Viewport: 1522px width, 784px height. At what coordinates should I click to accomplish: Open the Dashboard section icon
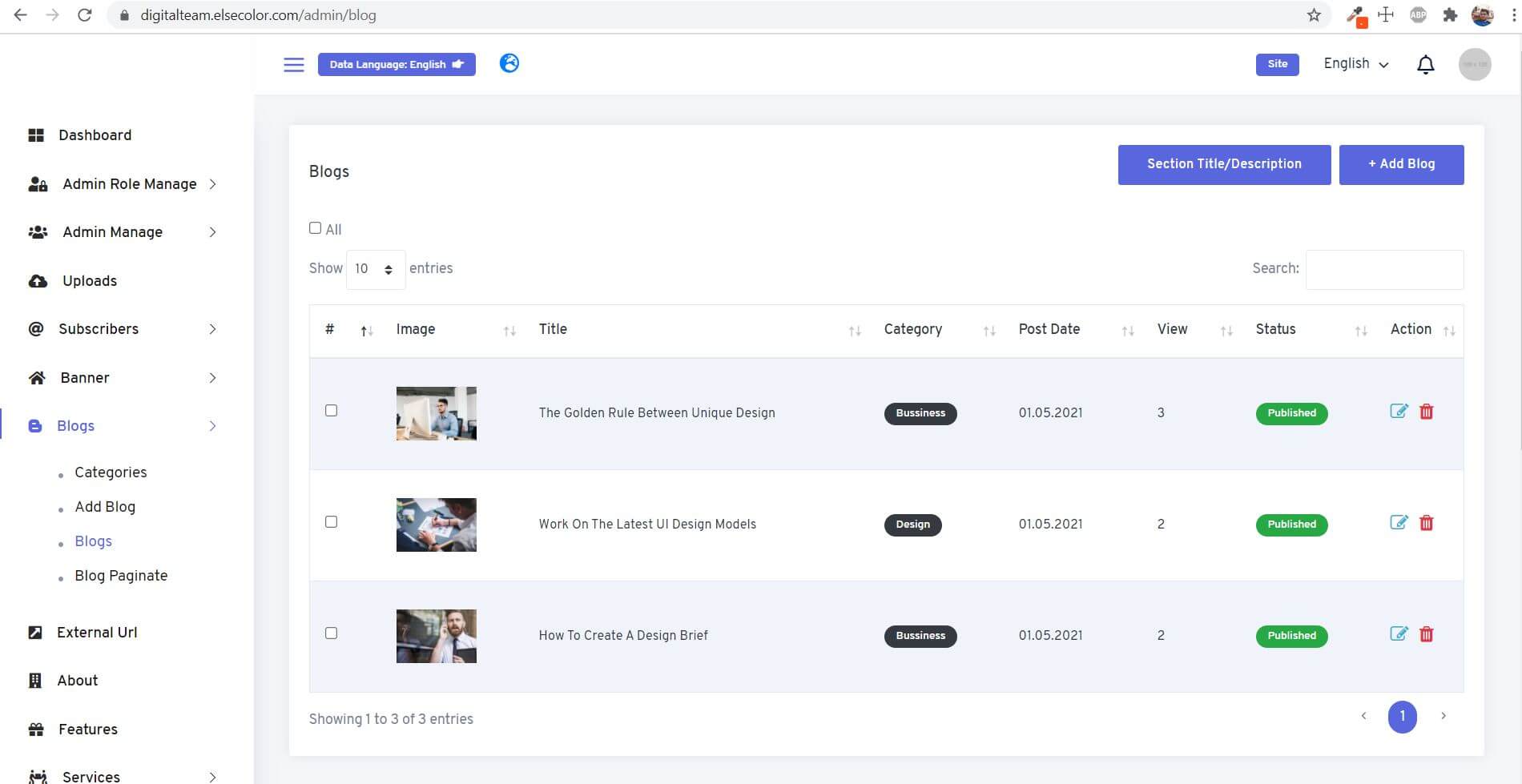37,135
